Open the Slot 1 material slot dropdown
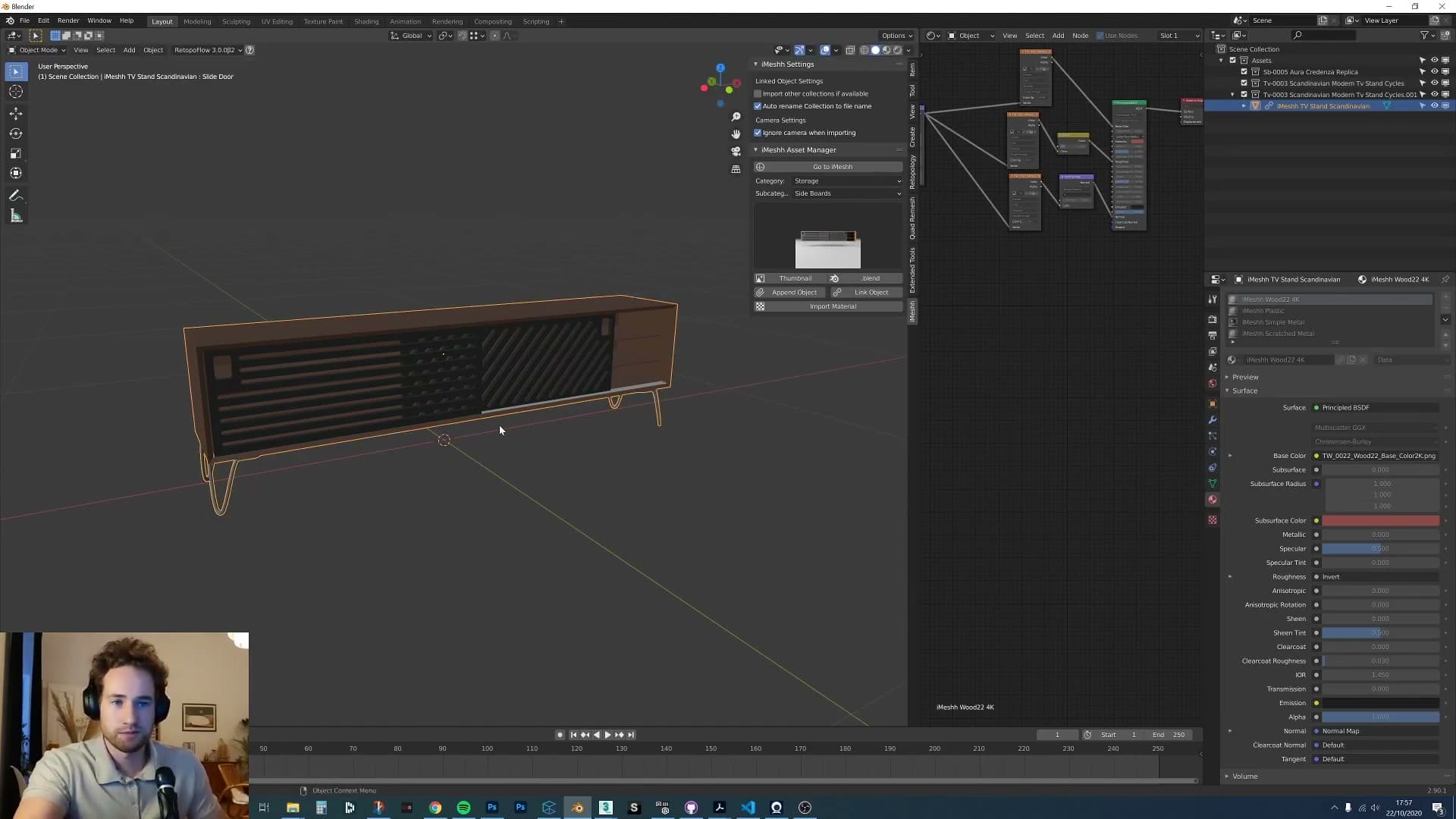 click(1179, 36)
